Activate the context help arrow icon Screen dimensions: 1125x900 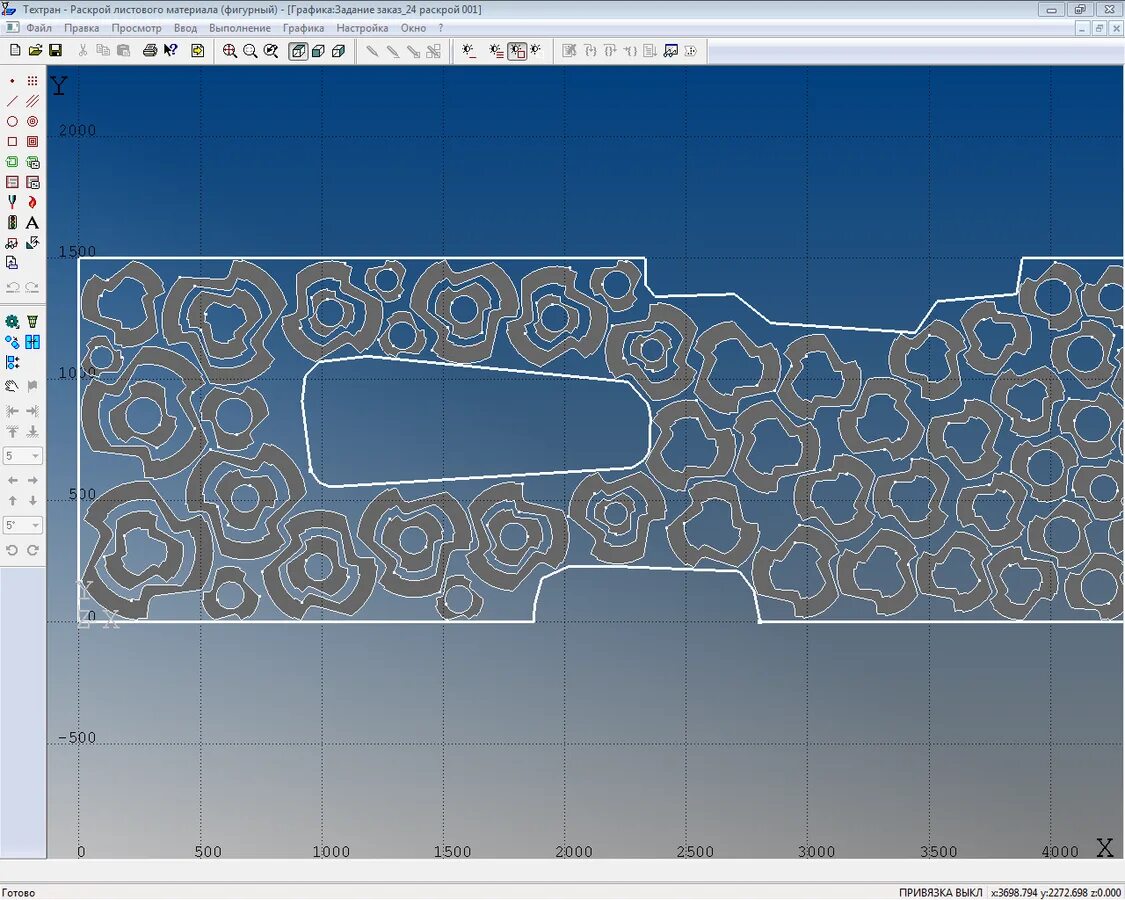[170, 50]
